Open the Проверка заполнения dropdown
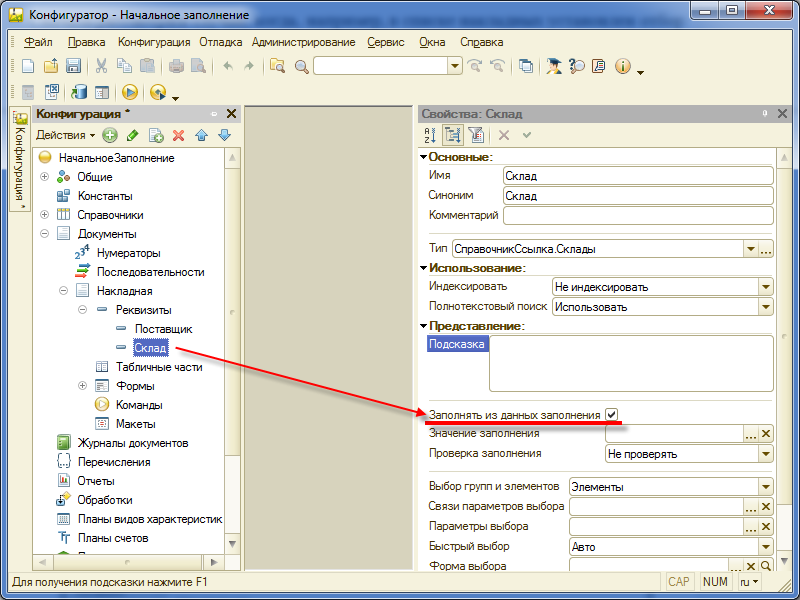Image resolution: width=800 pixels, height=600 pixels. [765, 453]
